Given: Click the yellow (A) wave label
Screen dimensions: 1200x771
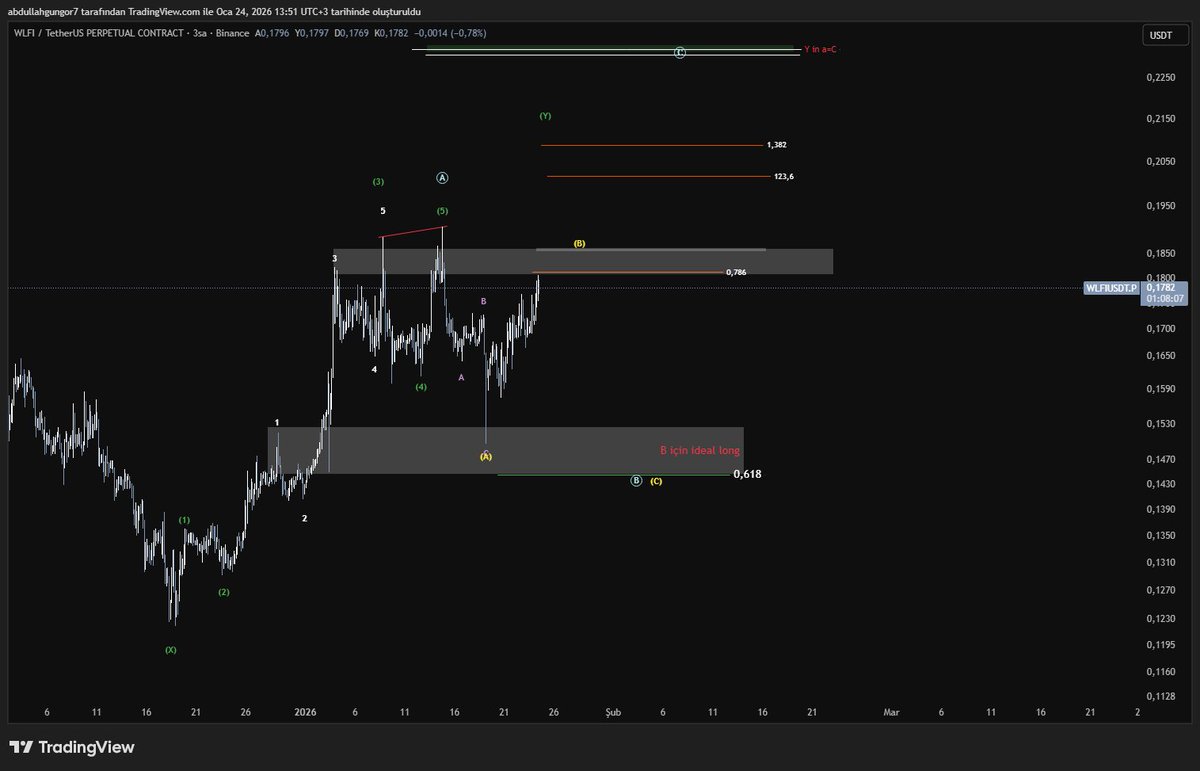Looking at the screenshot, I should coord(486,456).
